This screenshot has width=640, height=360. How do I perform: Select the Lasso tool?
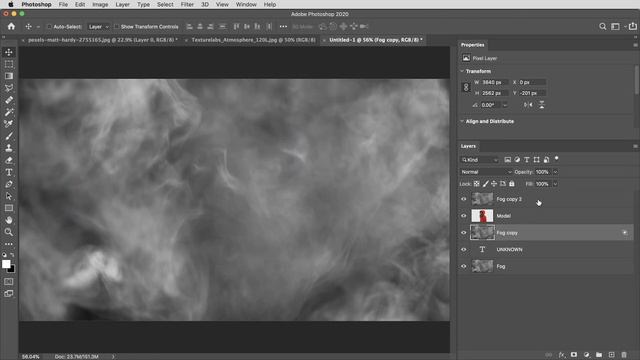(9, 88)
